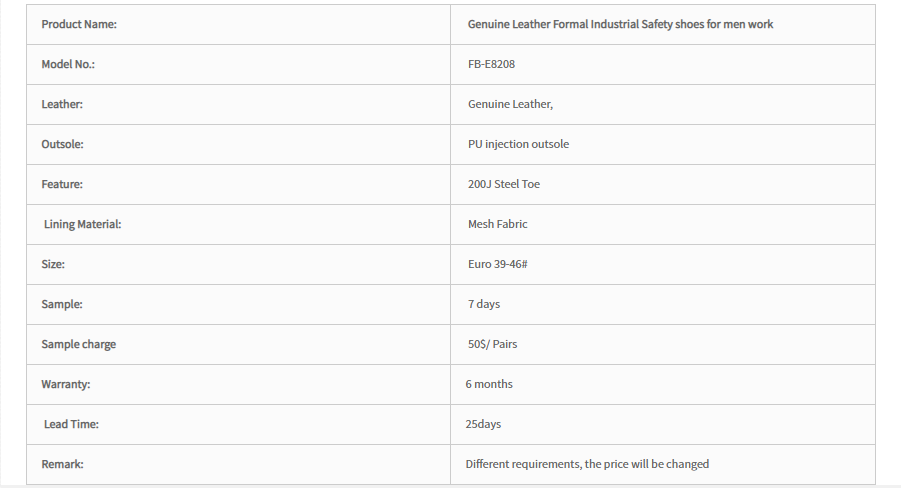Click the Remark price-change note text
Image resolution: width=901 pixels, height=488 pixels.
(587, 464)
